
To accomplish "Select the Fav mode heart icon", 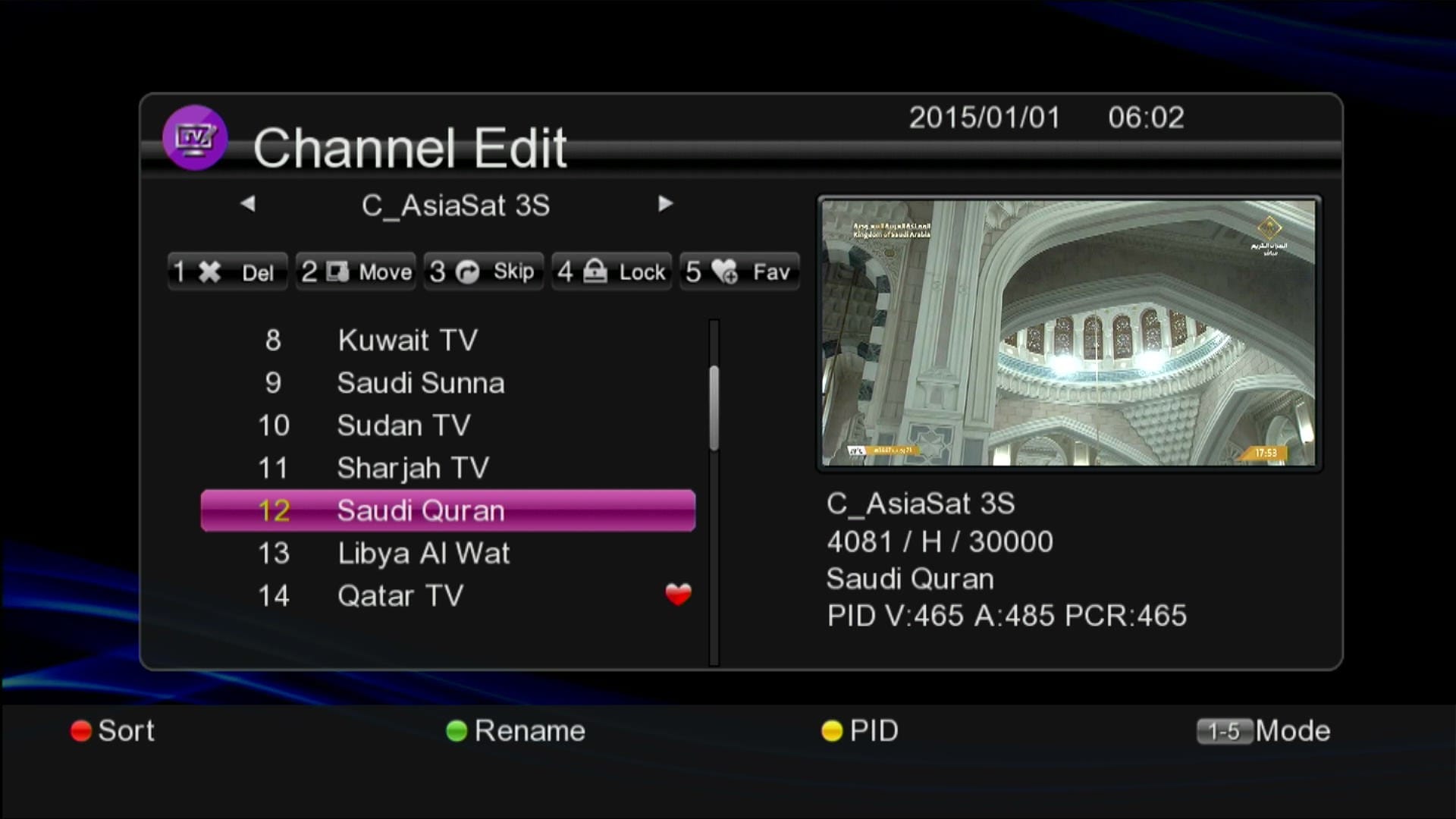I will point(725,271).
